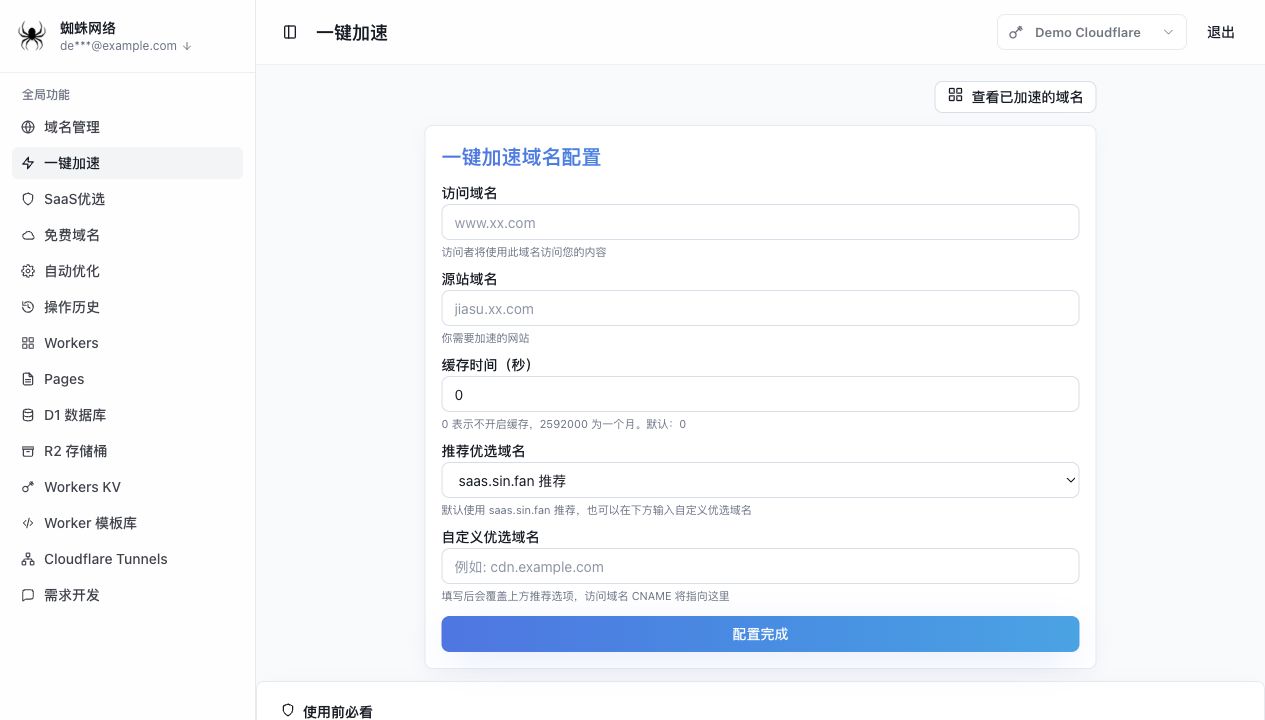
Task: Click the 一键加速域名配置 heading
Action: (x=521, y=157)
